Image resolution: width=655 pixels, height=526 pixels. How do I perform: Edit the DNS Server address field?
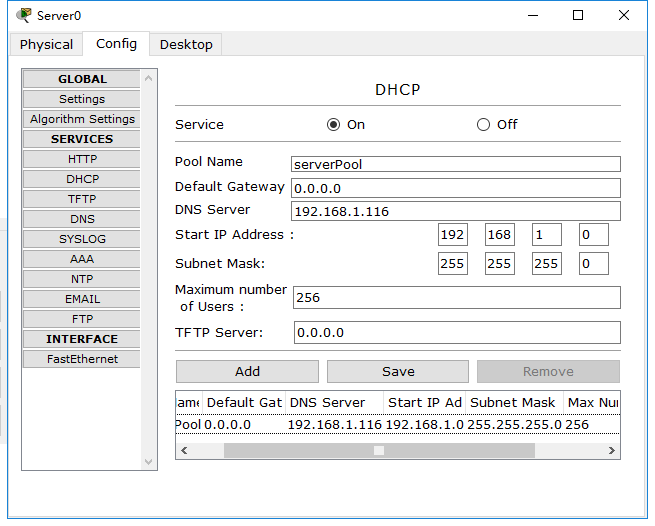456,211
